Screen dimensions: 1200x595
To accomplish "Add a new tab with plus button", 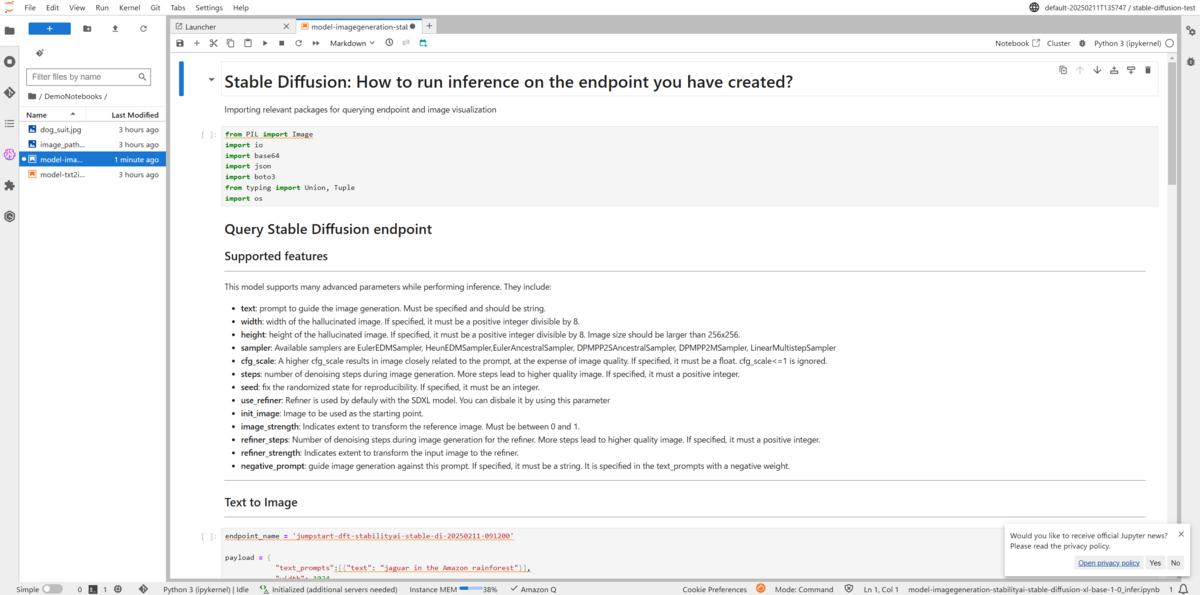I will coord(429,26).
